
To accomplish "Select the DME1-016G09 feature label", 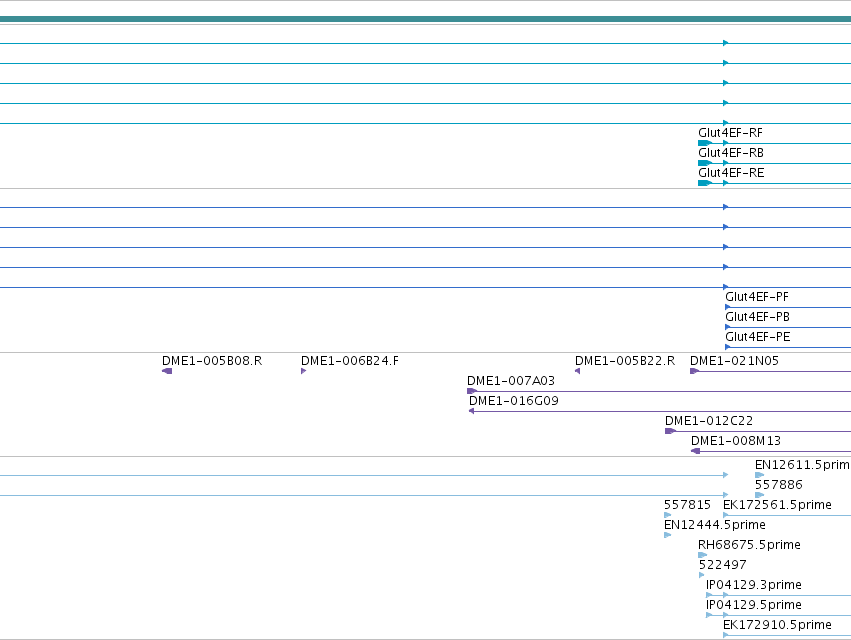I will pyautogui.click(x=513, y=401).
